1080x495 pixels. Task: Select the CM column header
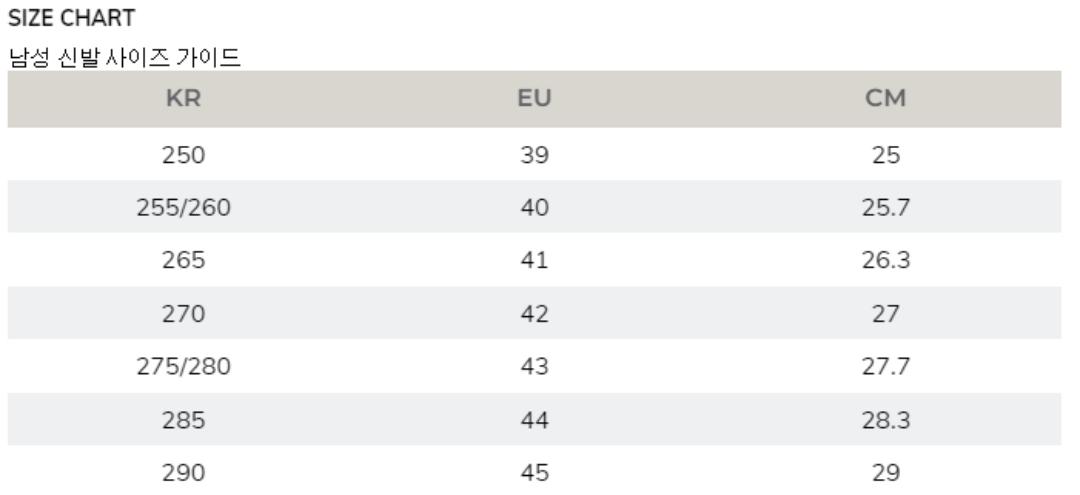tap(885, 98)
